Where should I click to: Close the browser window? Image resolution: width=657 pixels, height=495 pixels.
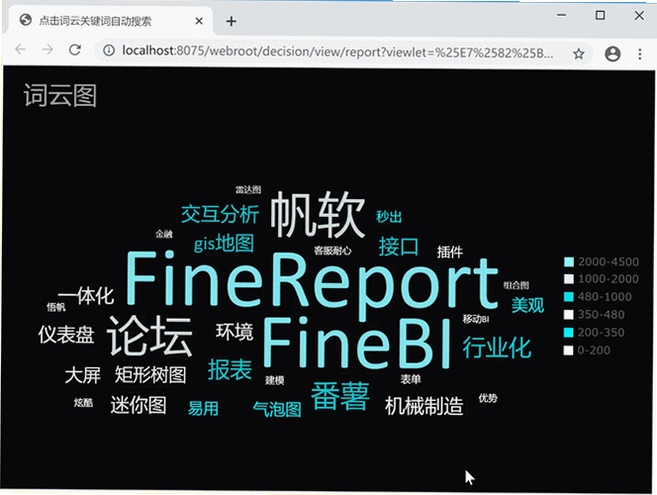tap(639, 15)
